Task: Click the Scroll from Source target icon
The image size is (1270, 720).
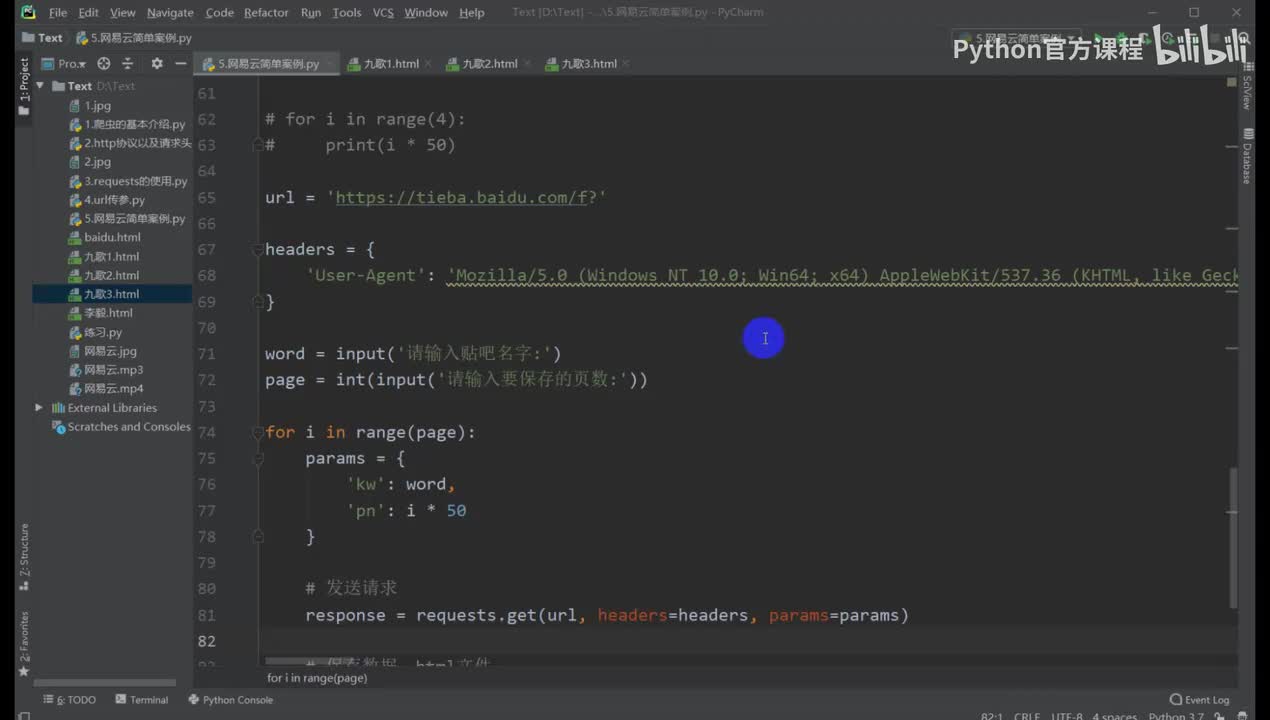Action: point(105,63)
